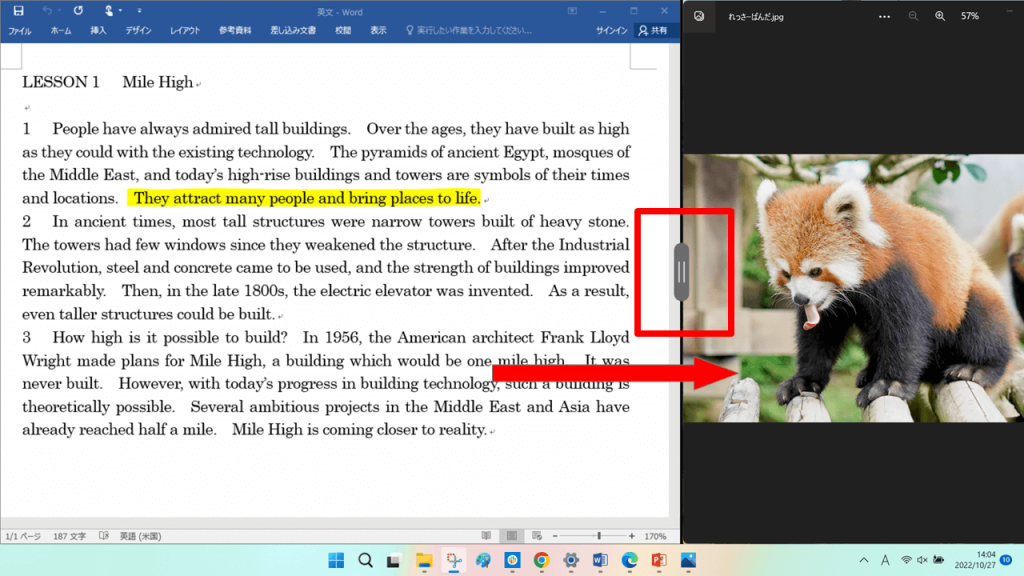
Task: Open the three-dots menu in the Photos app
Action: point(884,16)
